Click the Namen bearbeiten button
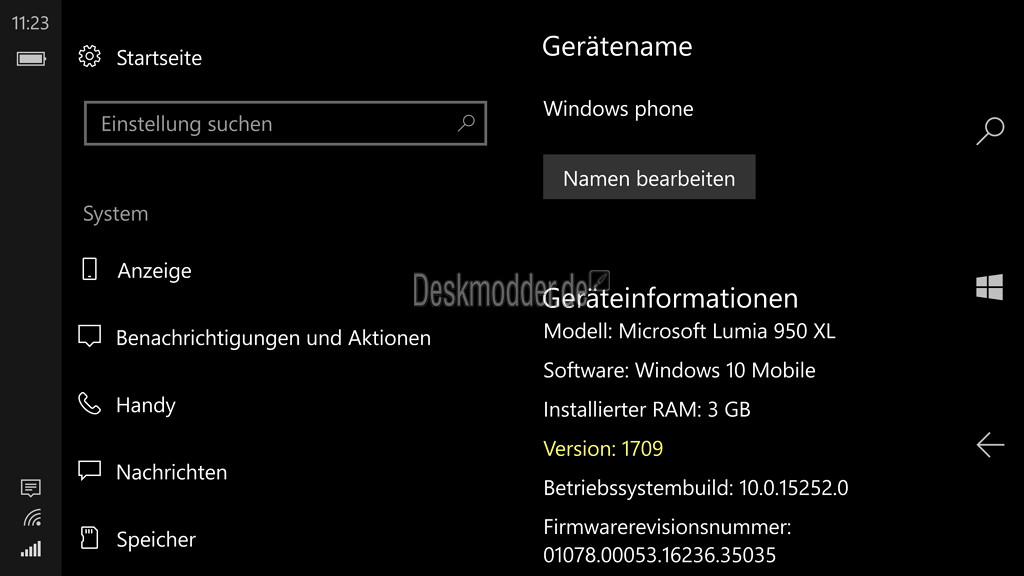This screenshot has height=576, width=1024. tap(649, 177)
